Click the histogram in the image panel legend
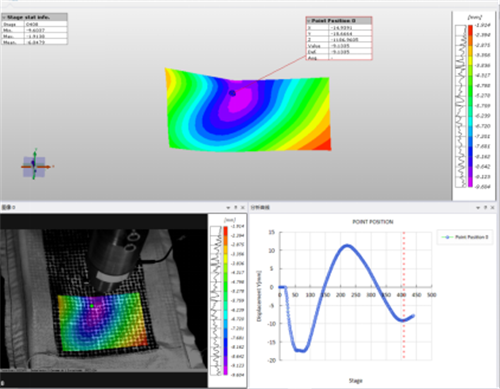The height and width of the screenshot is (389, 500). coord(216,301)
